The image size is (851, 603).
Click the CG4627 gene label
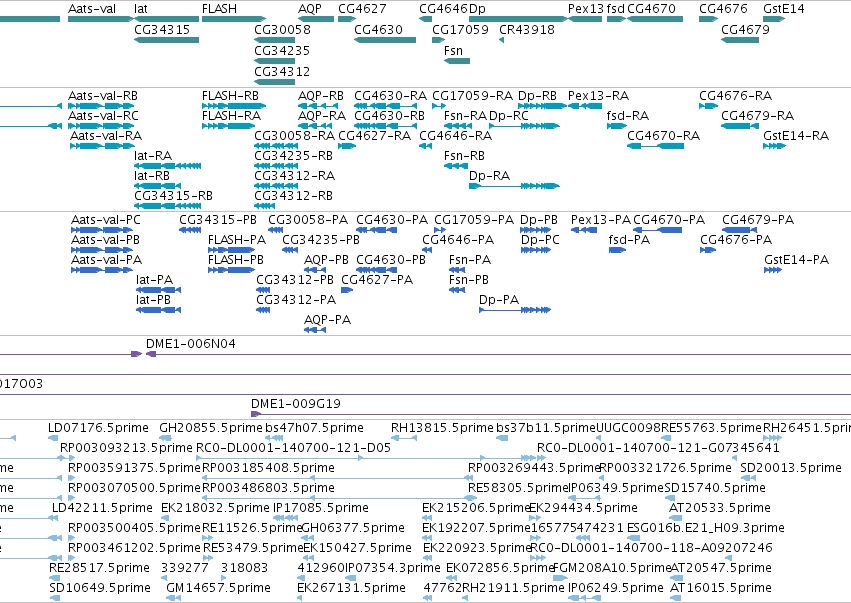pyautogui.click(x=362, y=9)
